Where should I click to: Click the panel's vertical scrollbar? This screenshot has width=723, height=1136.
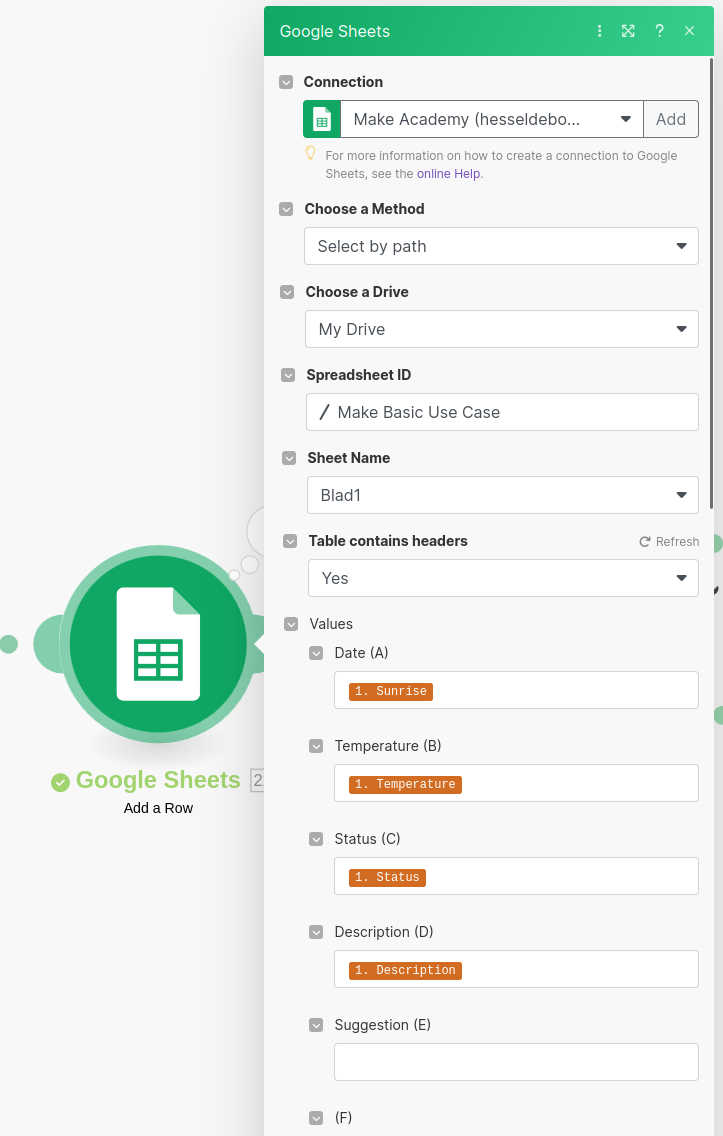click(711, 283)
